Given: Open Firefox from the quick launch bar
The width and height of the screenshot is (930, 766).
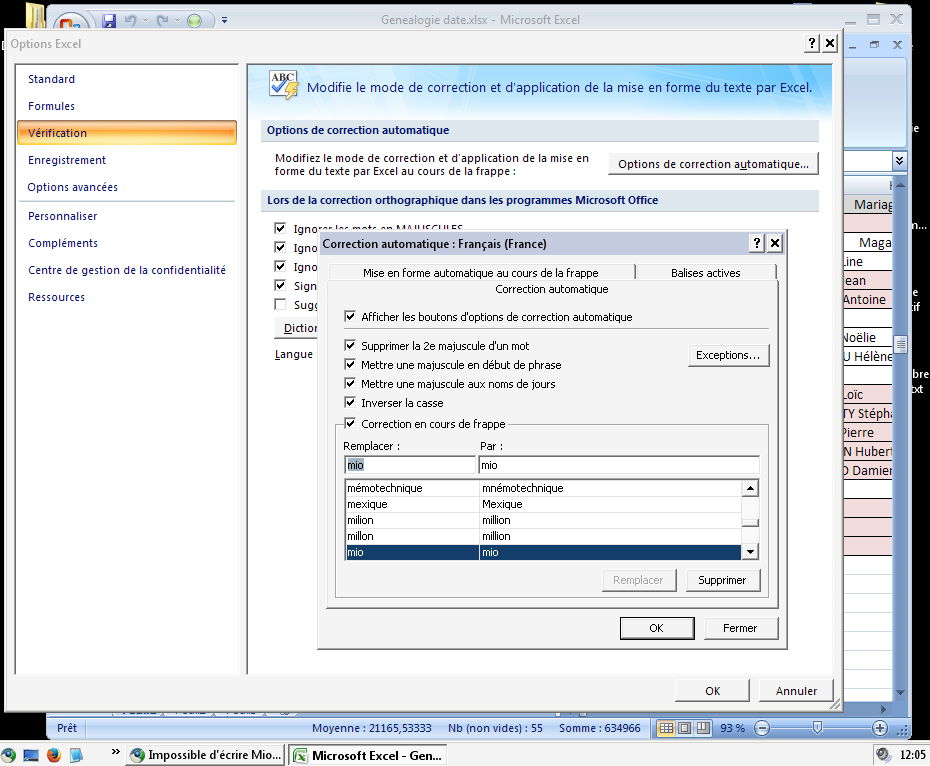Looking at the screenshot, I should (x=54, y=755).
